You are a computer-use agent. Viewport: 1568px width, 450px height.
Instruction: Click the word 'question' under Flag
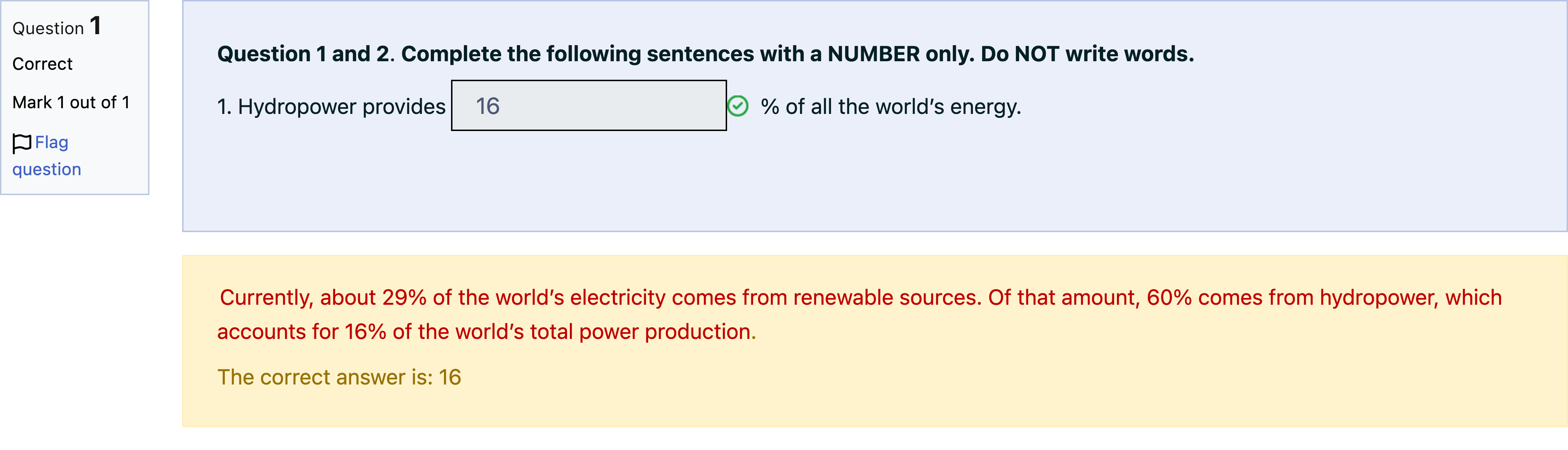(x=47, y=169)
